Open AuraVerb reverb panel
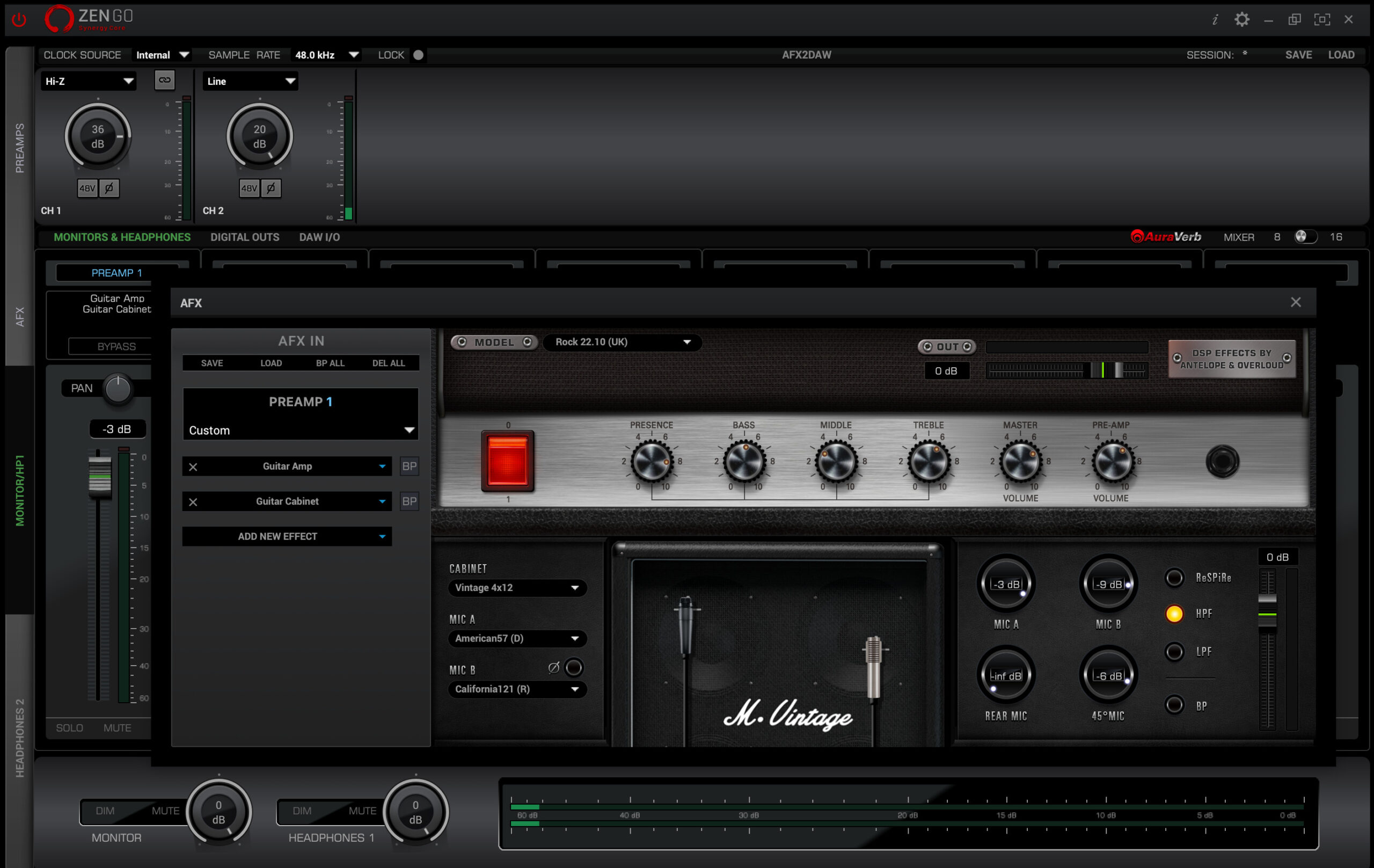This screenshot has width=1374, height=868. [x=1166, y=236]
